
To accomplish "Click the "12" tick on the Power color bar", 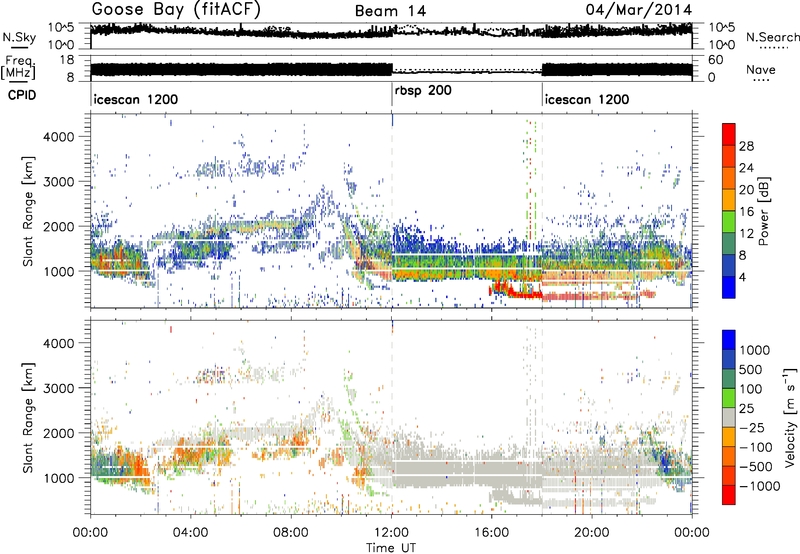I will click(x=746, y=234).
